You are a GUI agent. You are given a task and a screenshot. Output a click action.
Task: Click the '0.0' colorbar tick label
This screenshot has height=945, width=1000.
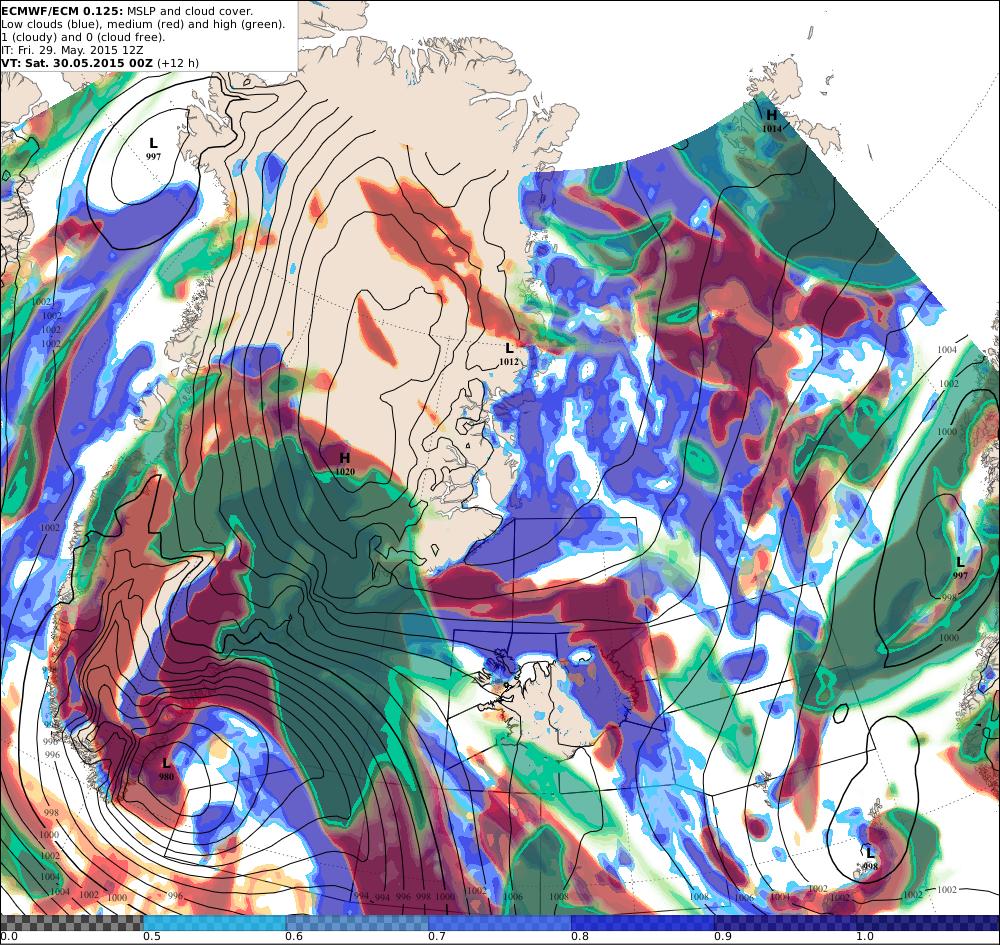pos(8,937)
